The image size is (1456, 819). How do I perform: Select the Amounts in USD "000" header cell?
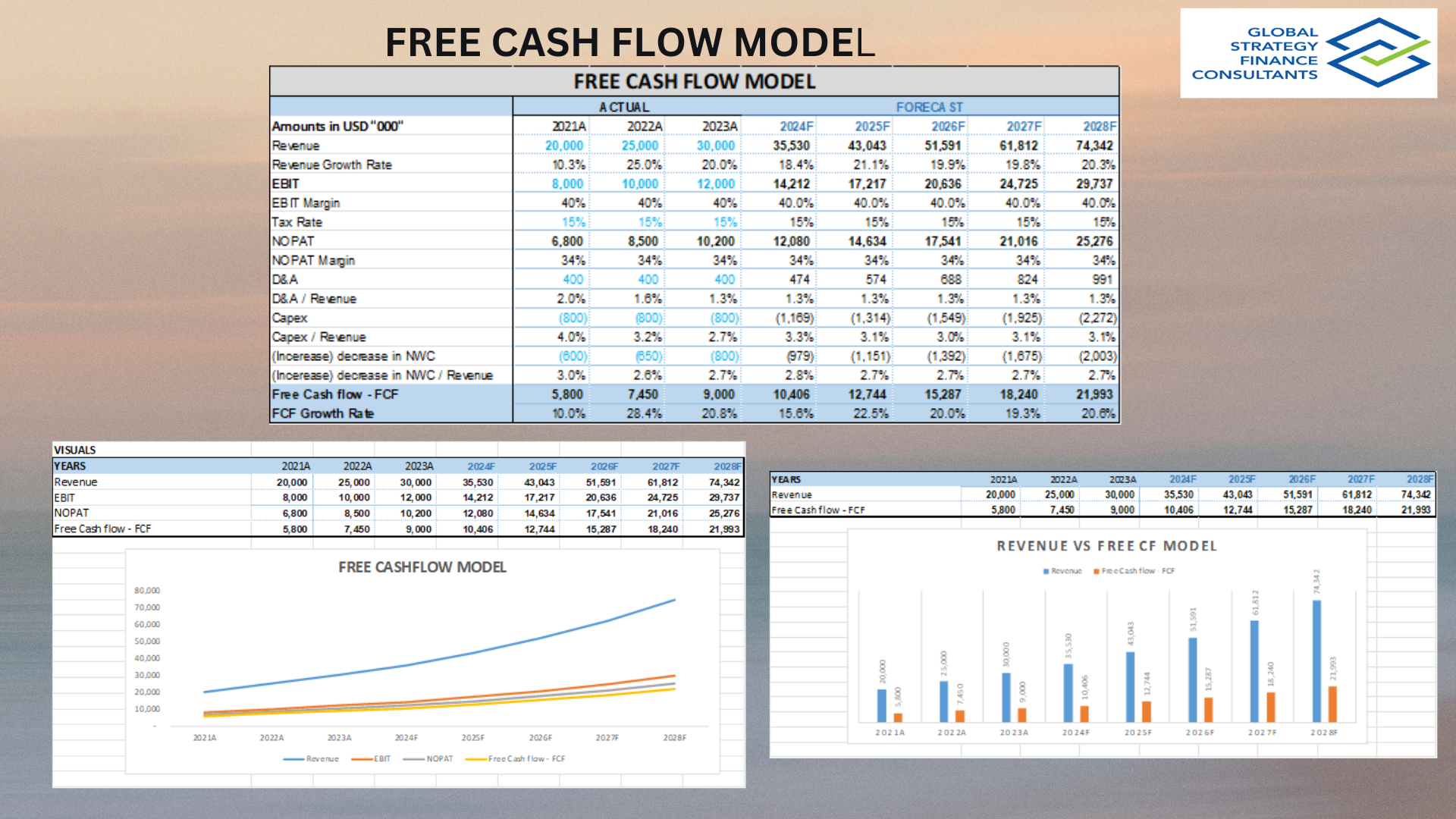pyautogui.click(x=337, y=126)
